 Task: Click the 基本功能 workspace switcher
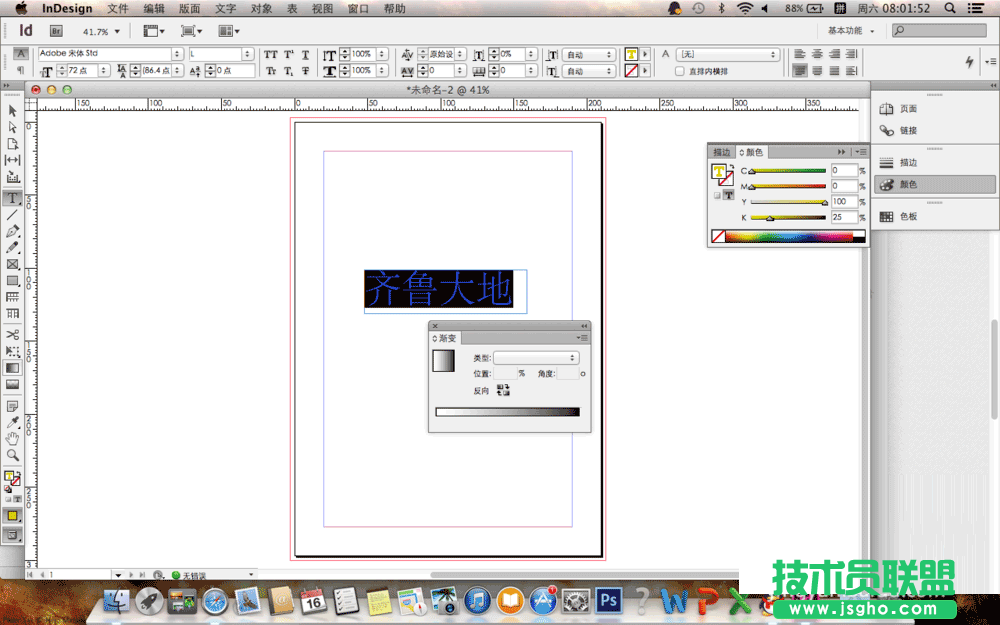846,30
